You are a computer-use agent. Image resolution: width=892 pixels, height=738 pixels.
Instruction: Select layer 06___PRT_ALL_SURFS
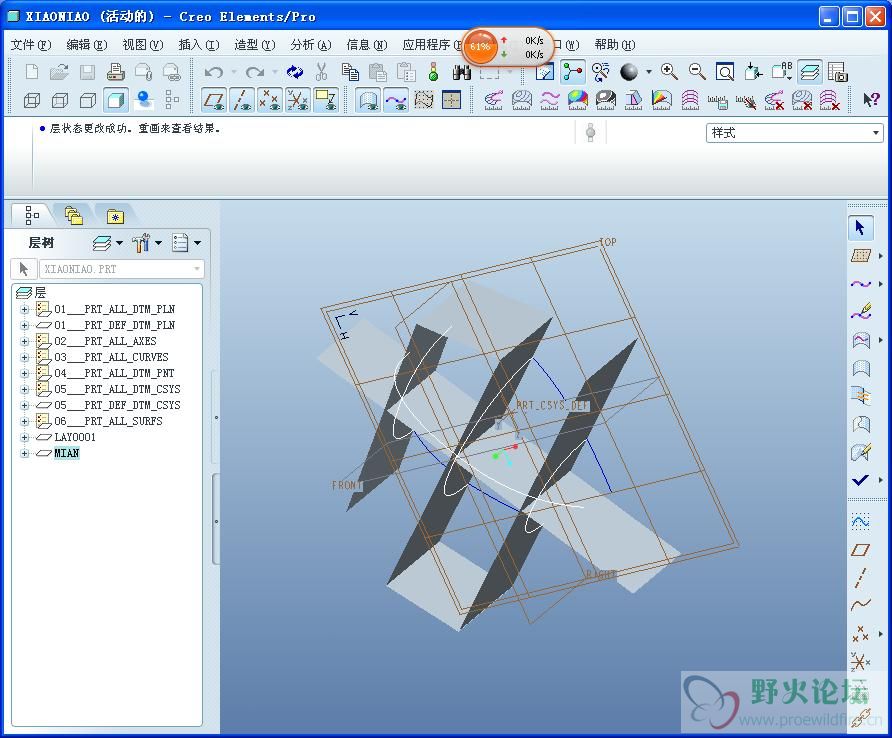coord(108,421)
